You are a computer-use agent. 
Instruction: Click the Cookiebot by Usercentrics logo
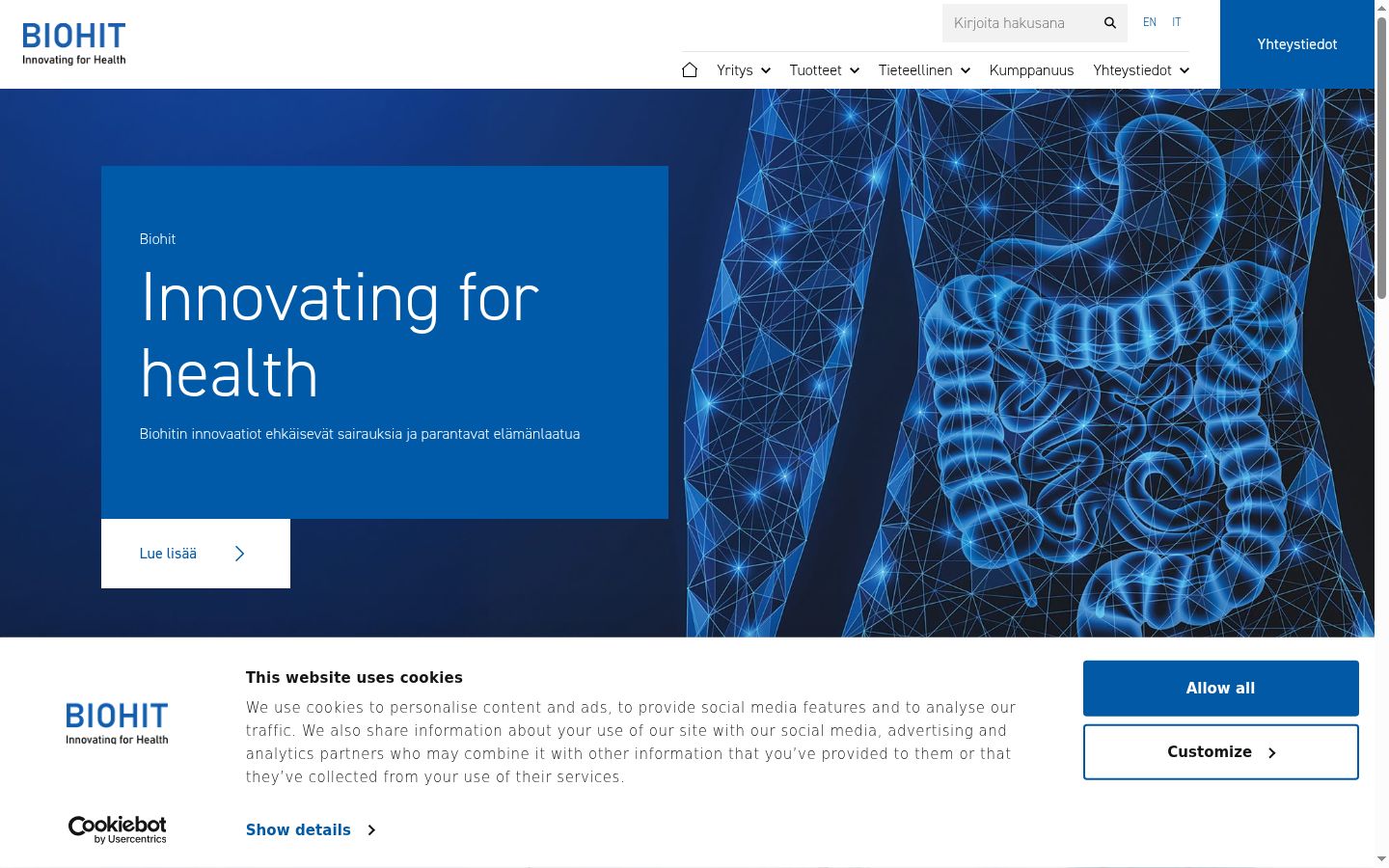click(118, 829)
